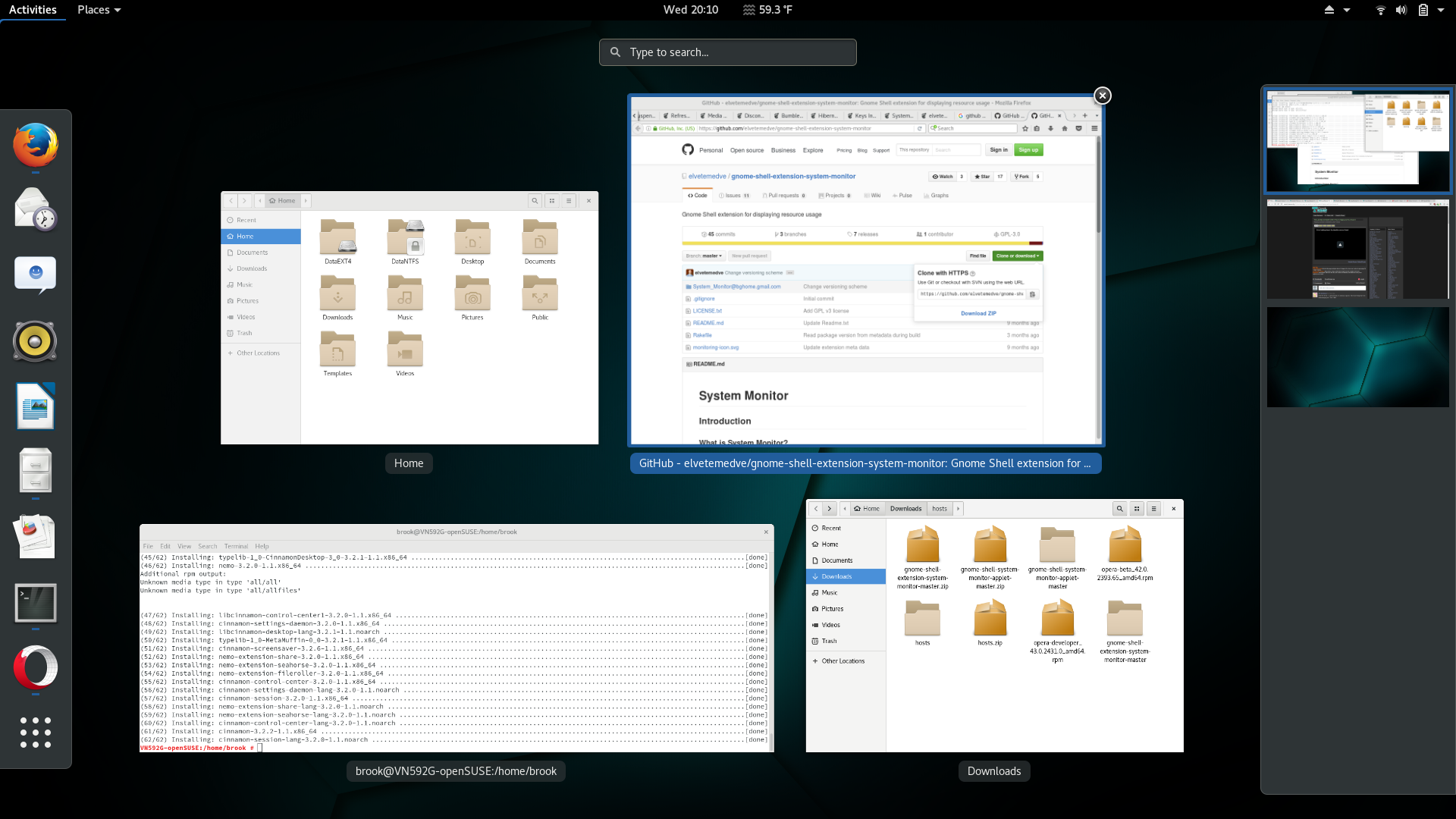Click the green Sign up button on GitHub
The width and height of the screenshot is (1456, 819).
pos(1029,150)
